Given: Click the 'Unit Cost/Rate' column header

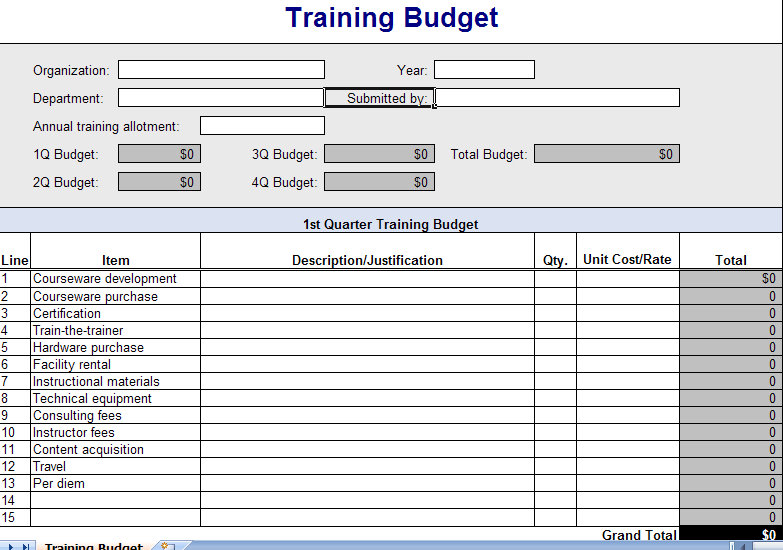Looking at the screenshot, I should [x=628, y=259].
